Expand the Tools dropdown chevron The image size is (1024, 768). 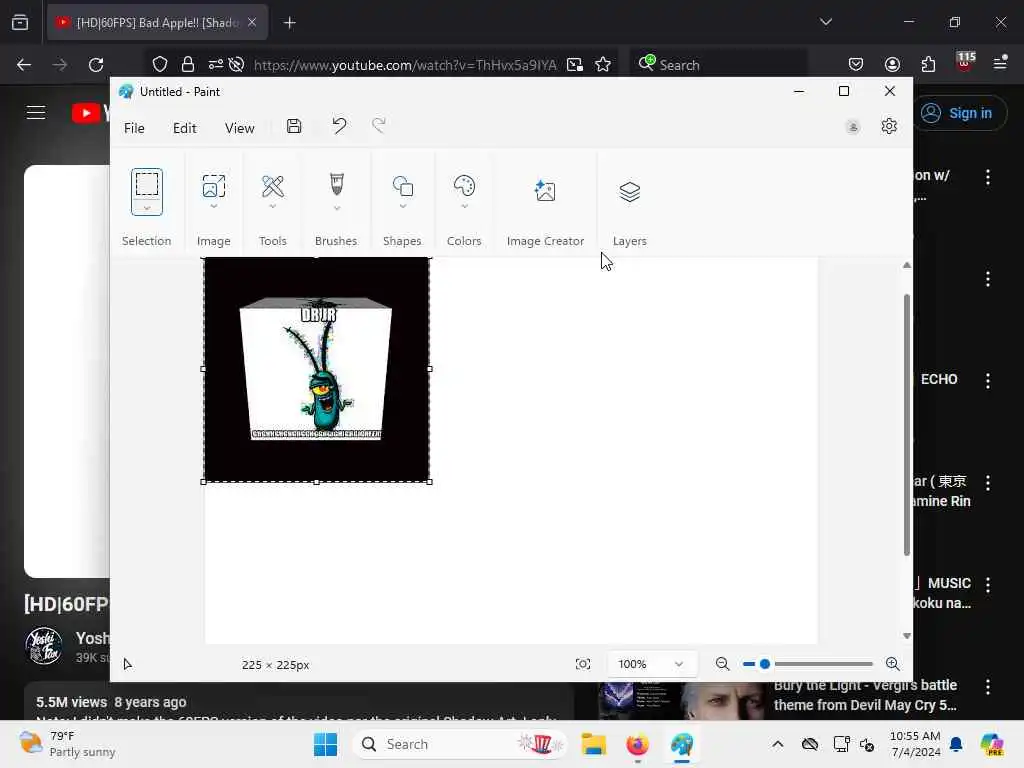[272, 206]
